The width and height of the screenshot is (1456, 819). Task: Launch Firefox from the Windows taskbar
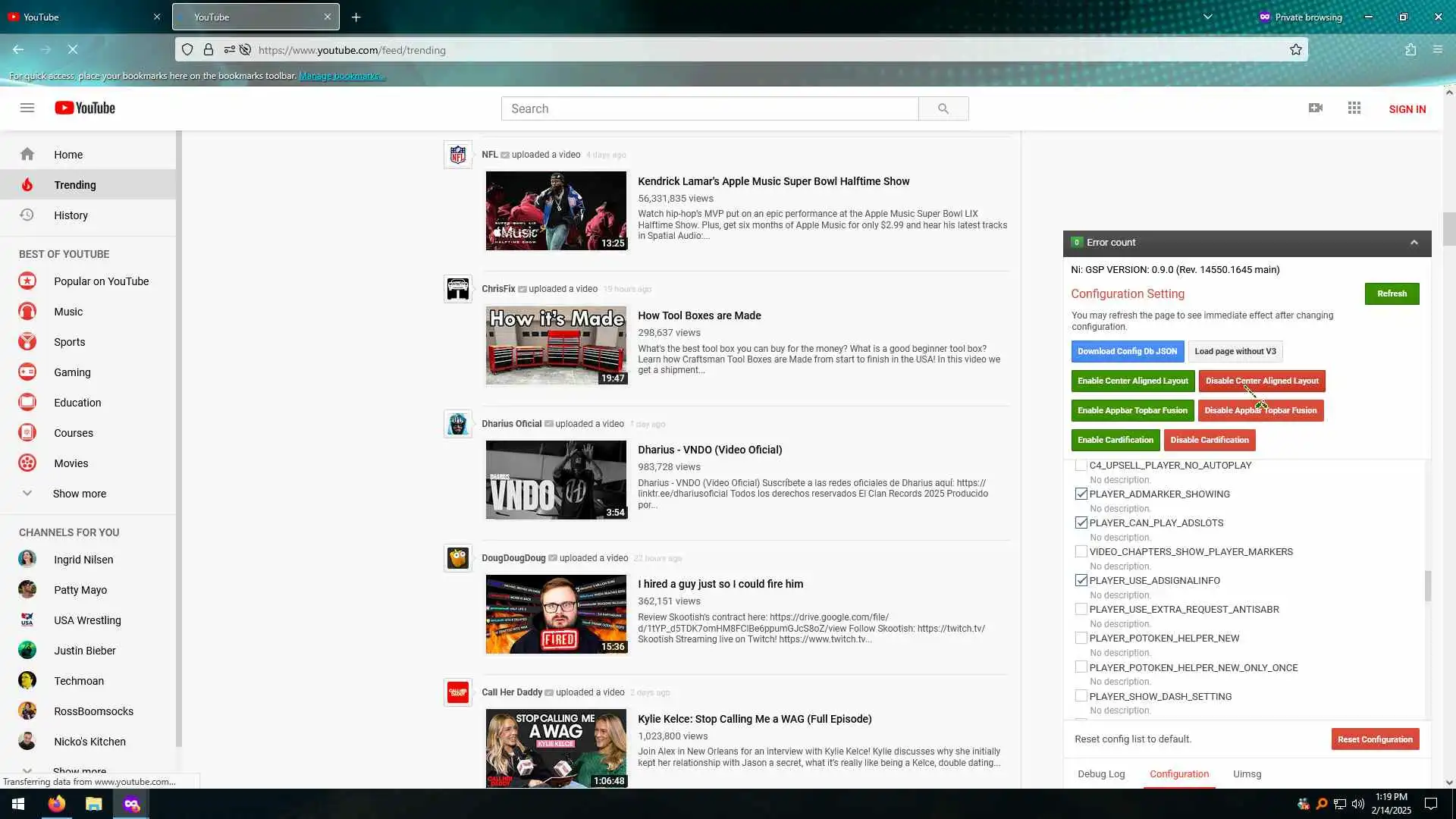[x=57, y=804]
